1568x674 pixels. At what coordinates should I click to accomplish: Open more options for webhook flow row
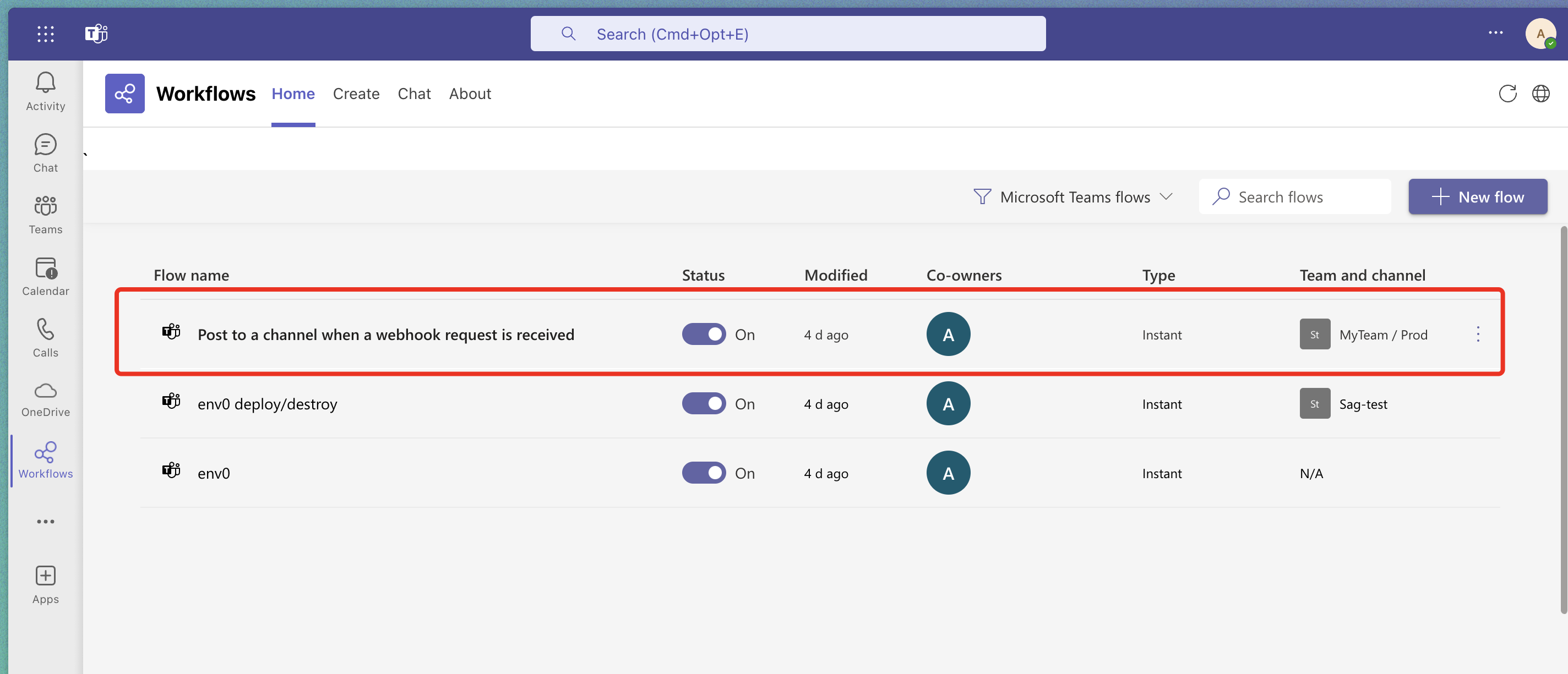point(1477,334)
